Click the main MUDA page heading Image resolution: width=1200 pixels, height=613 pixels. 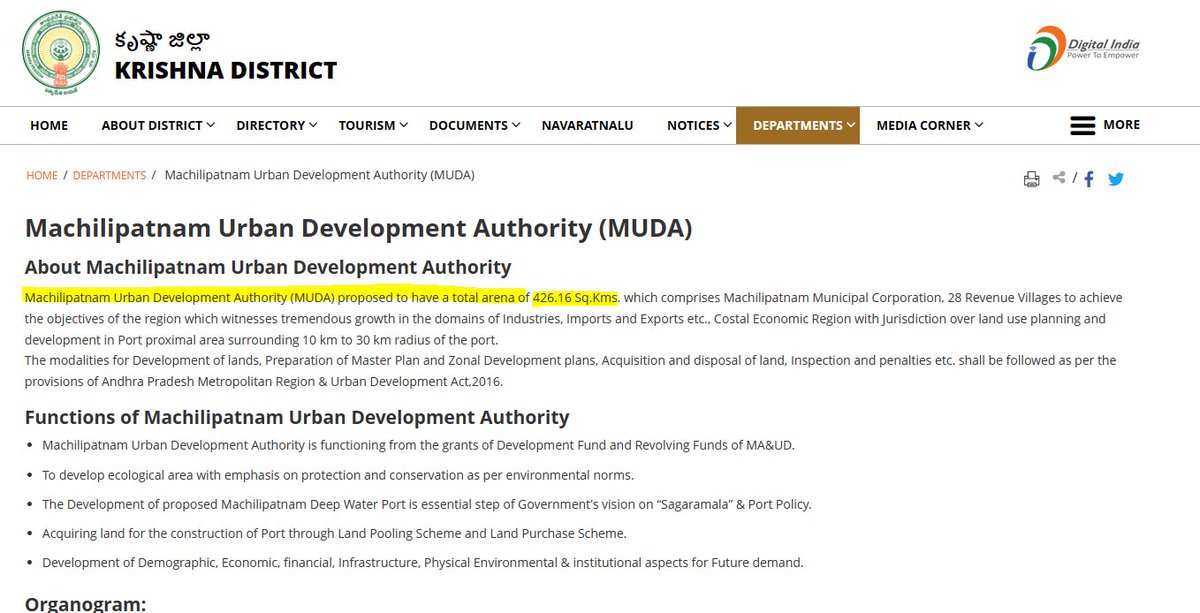point(358,227)
